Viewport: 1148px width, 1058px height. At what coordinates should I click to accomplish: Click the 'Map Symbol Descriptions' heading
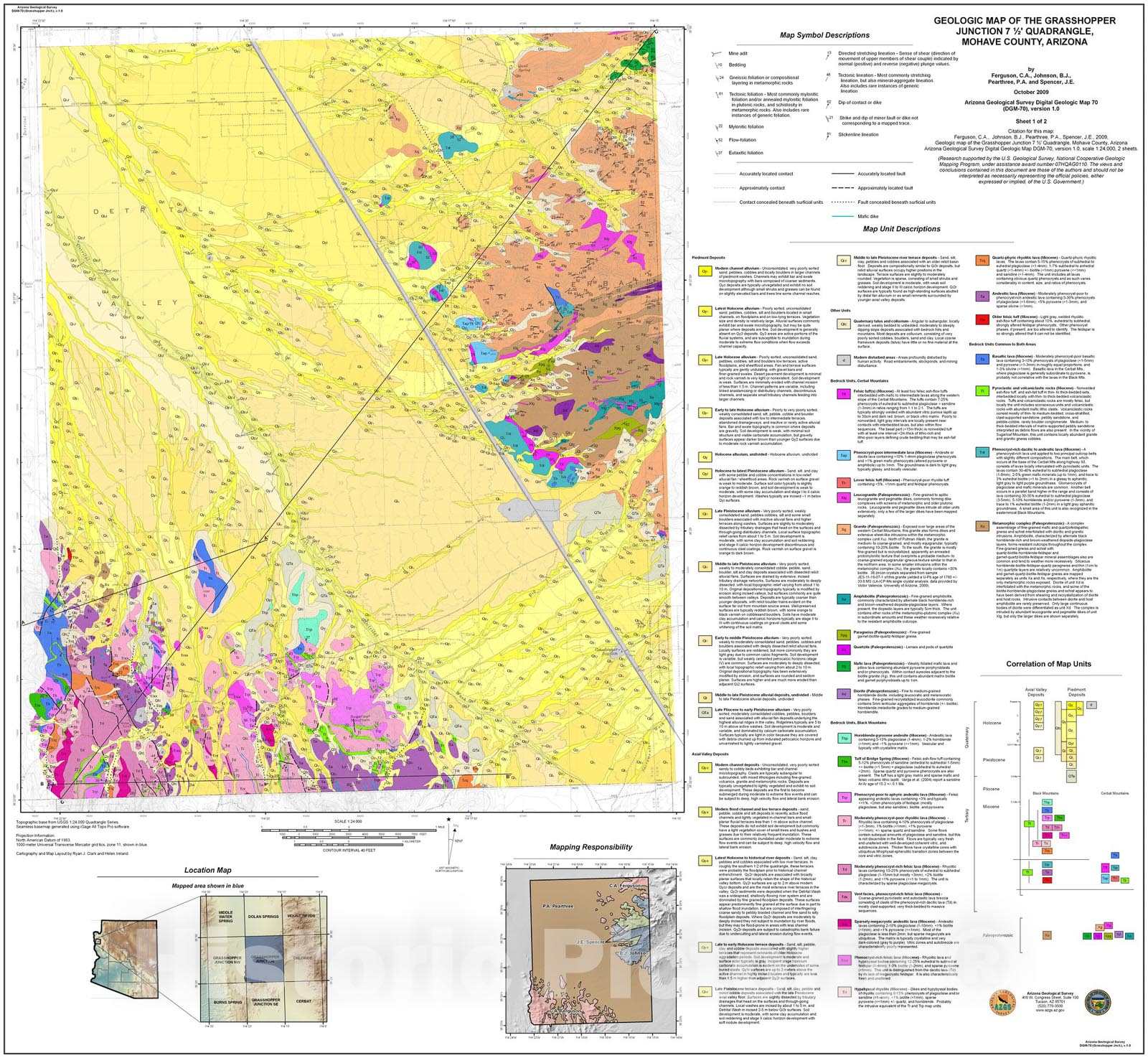824,35
